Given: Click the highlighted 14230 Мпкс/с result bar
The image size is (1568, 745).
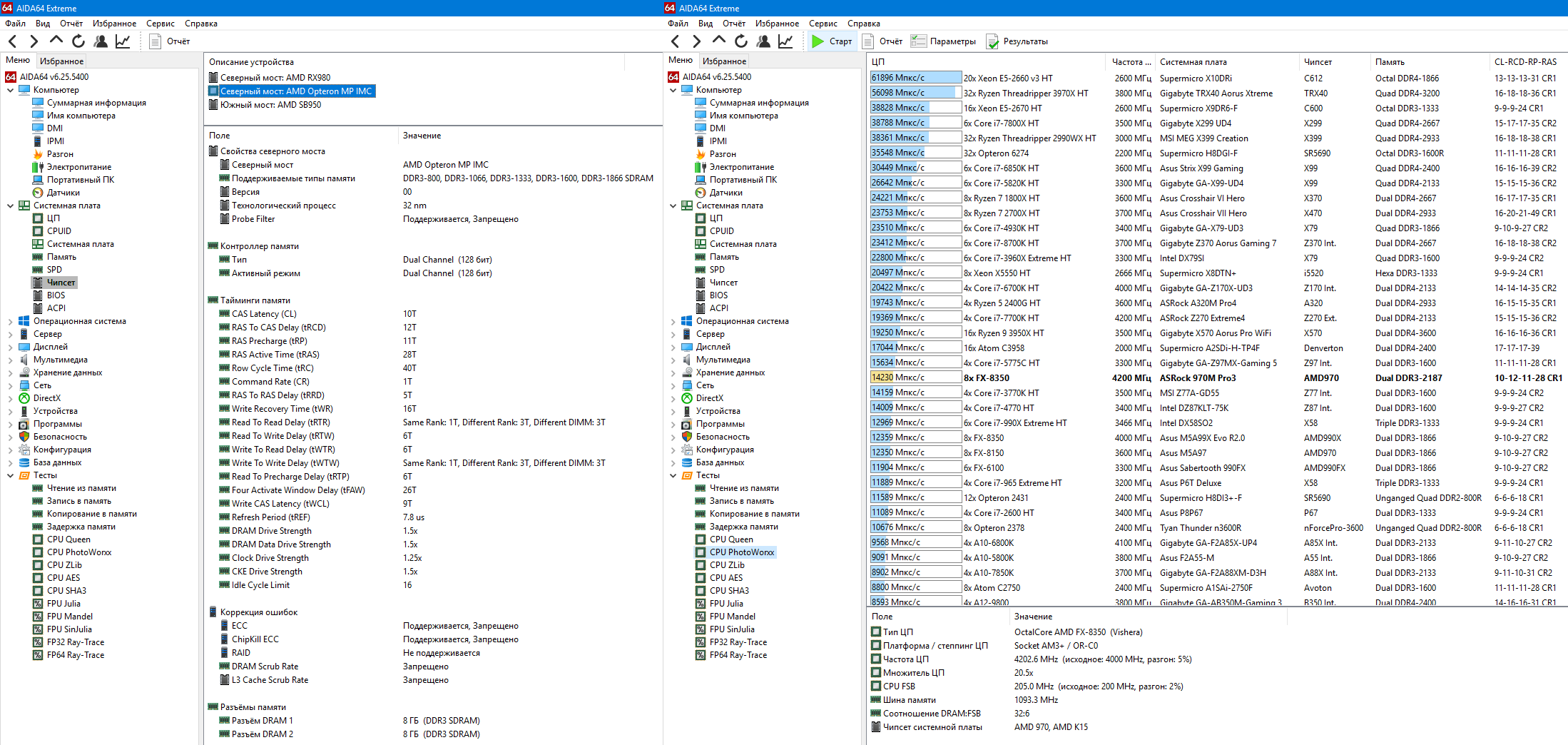Looking at the screenshot, I should [916, 377].
